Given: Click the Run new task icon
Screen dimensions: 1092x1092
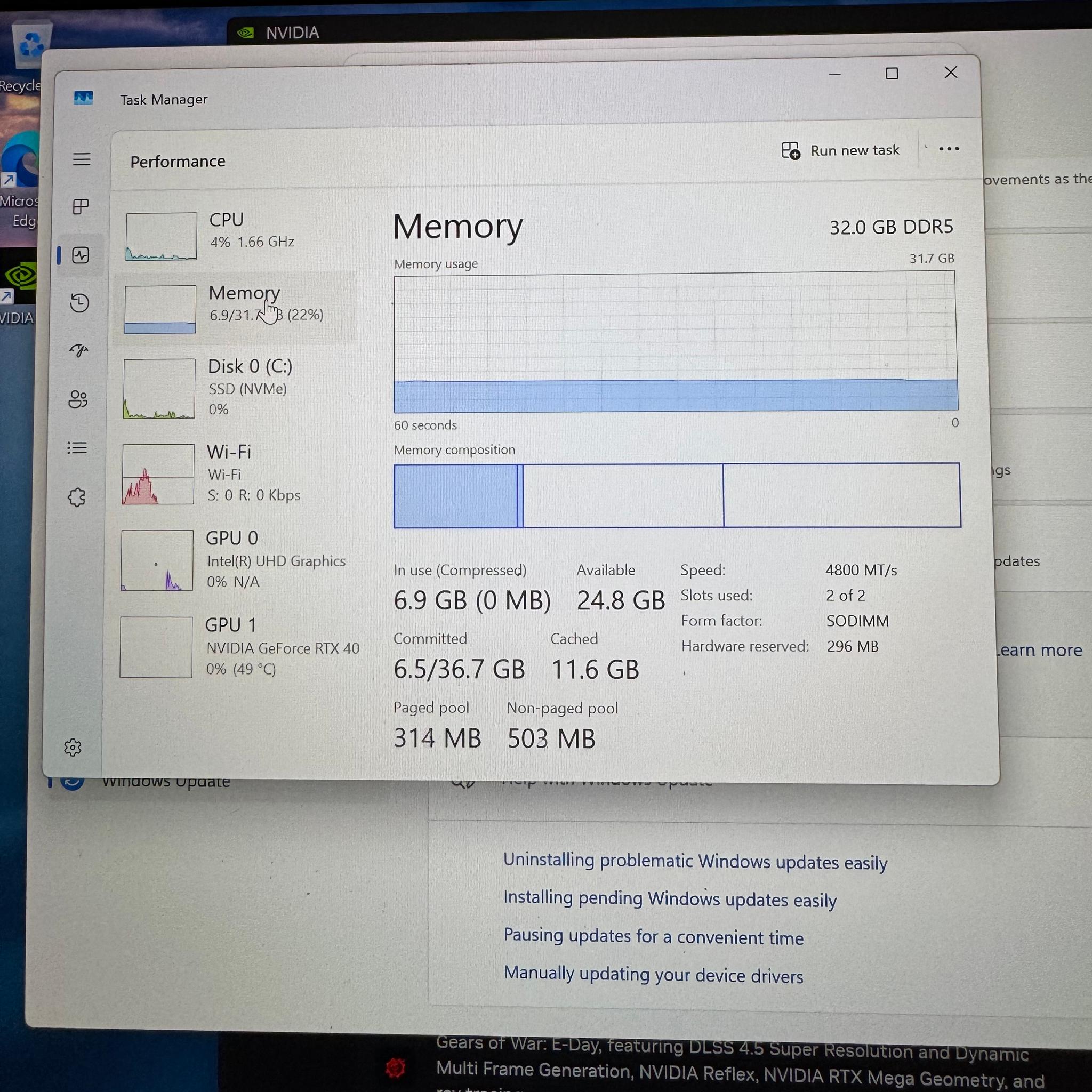Looking at the screenshot, I should [791, 151].
